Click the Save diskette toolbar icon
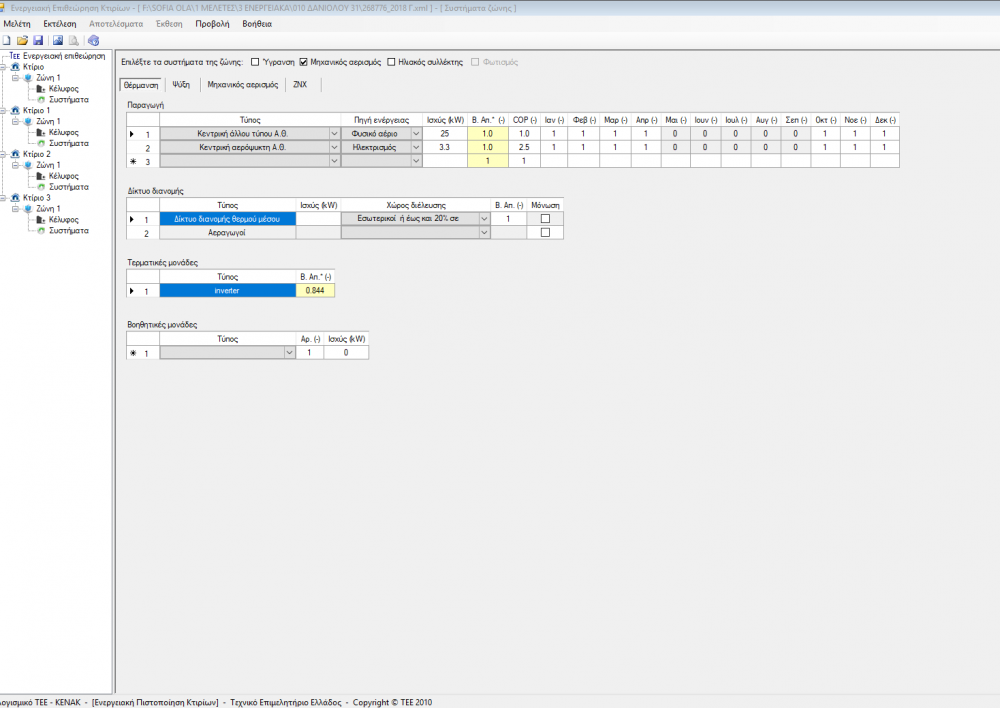 tap(38, 40)
